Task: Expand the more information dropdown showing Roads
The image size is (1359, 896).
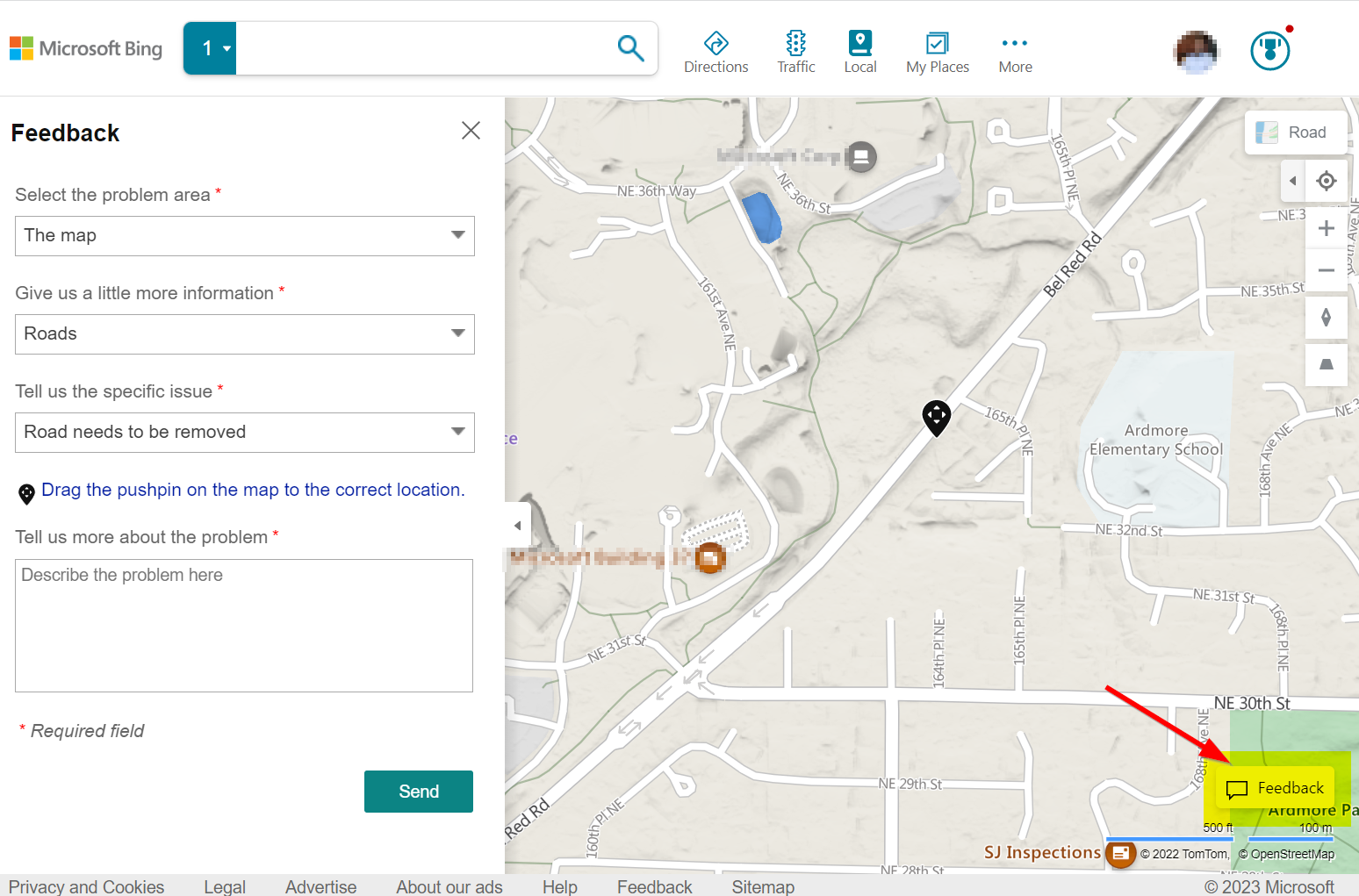Action: coord(245,334)
